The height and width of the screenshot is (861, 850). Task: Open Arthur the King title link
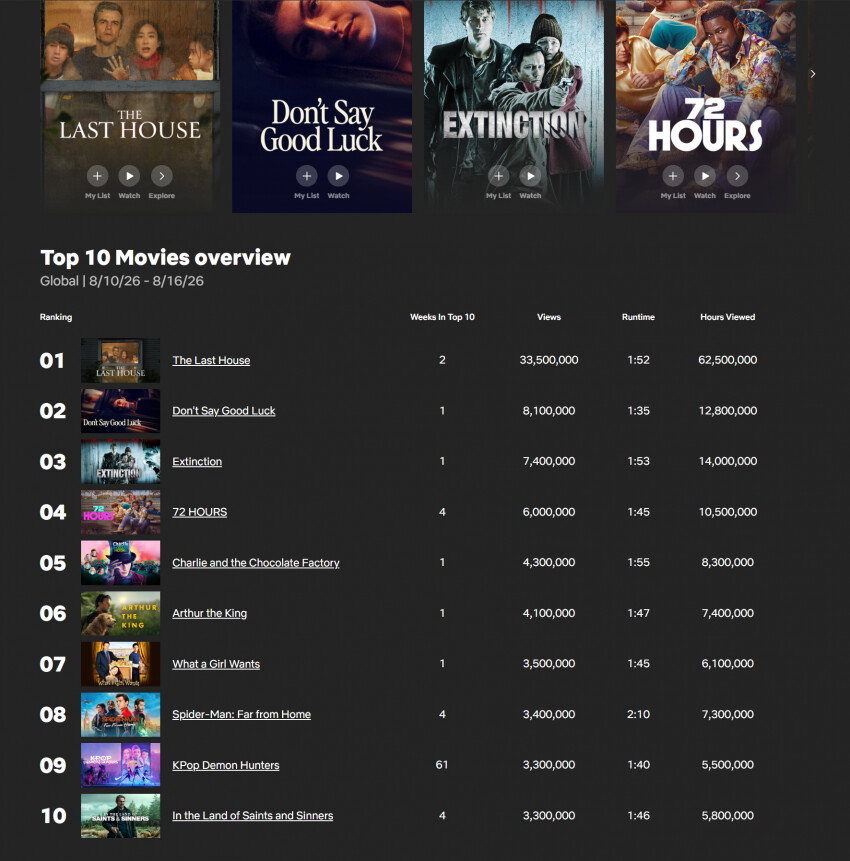click(x=209, y=613)
